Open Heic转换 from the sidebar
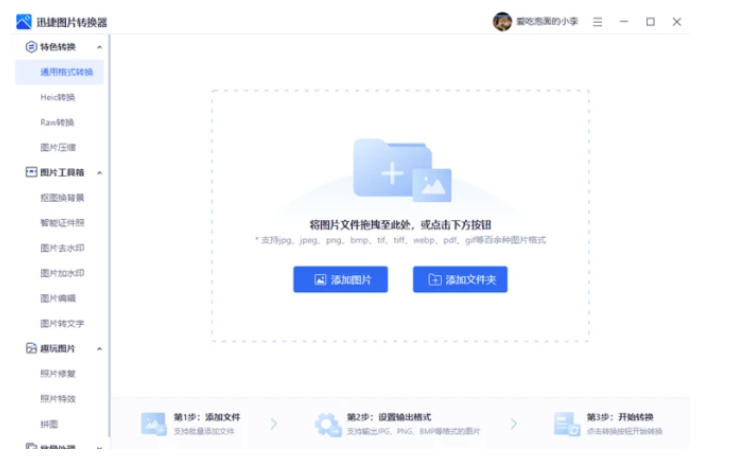The width and height of the screenshot is (733, 463). point(57,97)
